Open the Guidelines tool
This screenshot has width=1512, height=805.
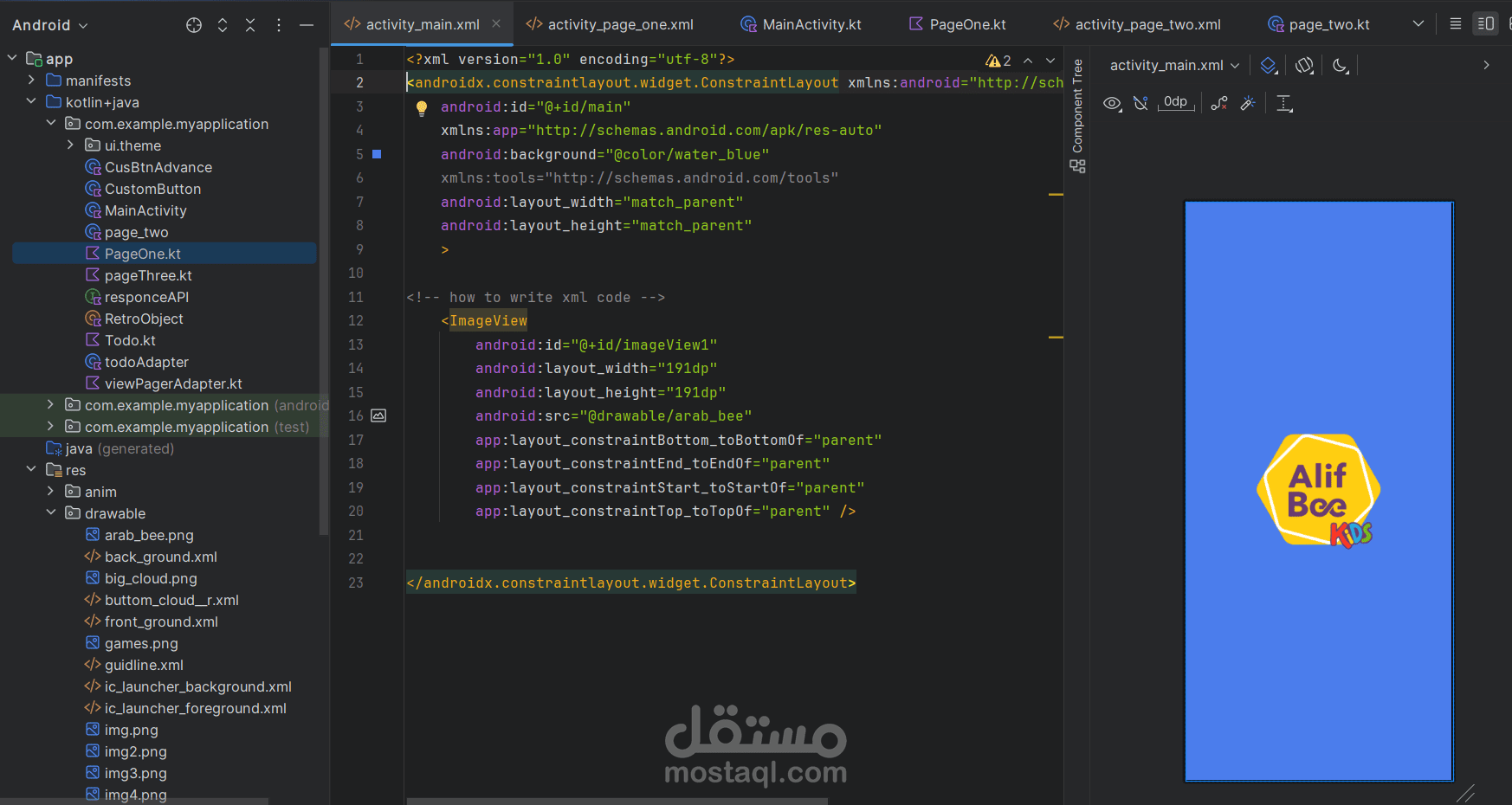1285,104
